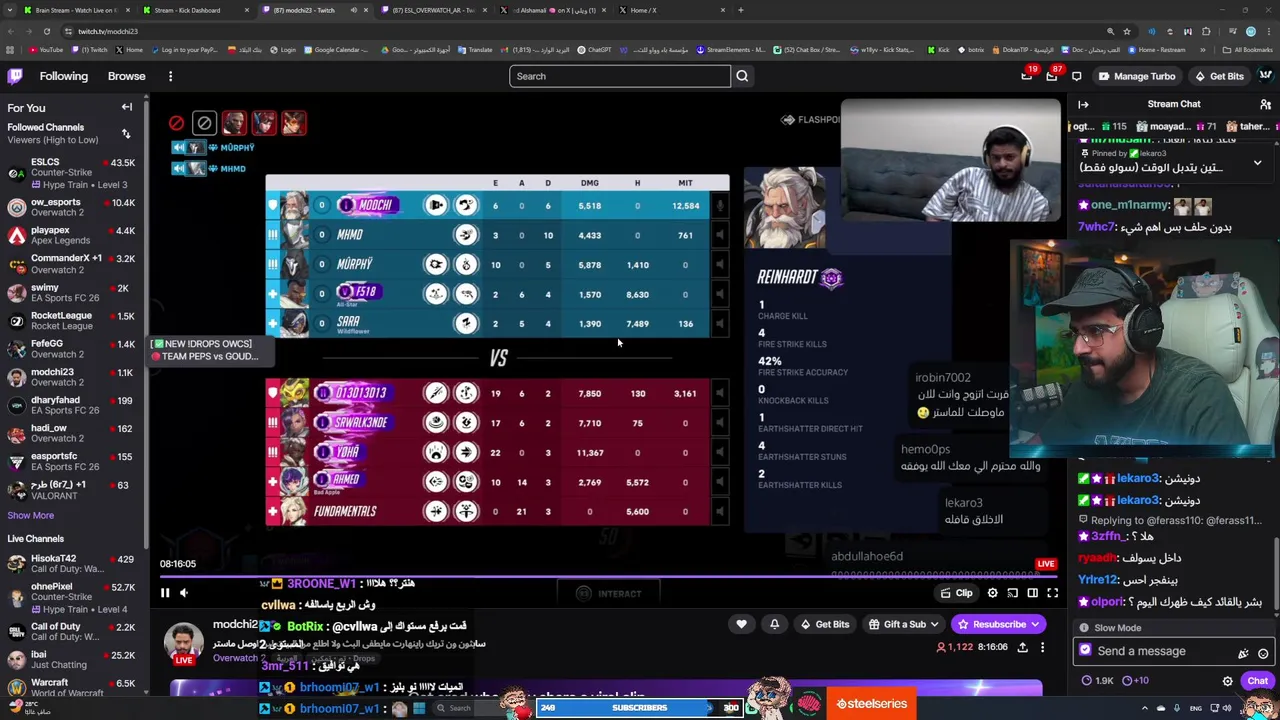The width and height of the screenshot is (1280, 720).
Task: Click the purple Chat send button
Action: [x=1257, y=681]
